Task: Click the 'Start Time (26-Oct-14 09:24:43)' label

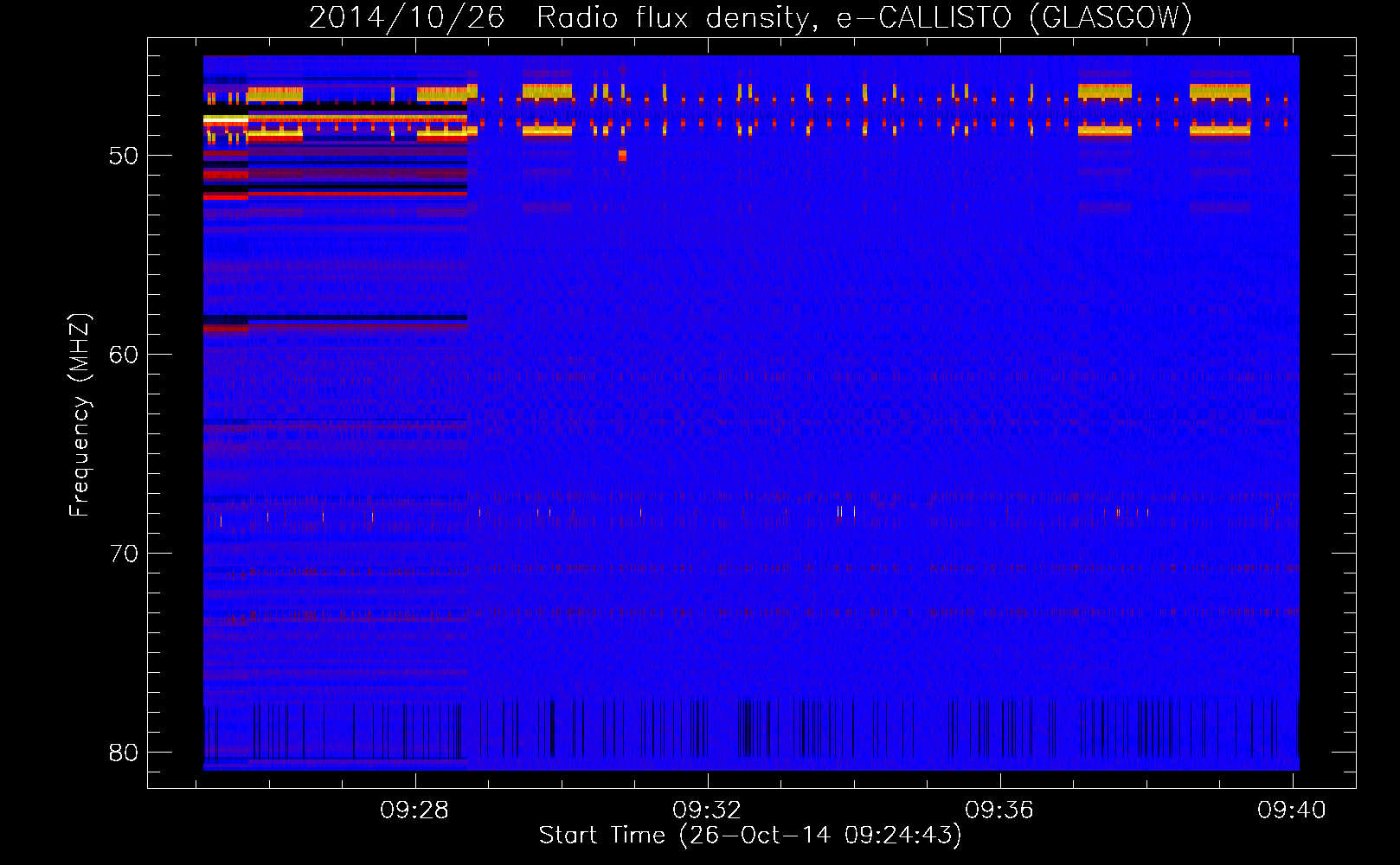Action: (x=750, y=836)
